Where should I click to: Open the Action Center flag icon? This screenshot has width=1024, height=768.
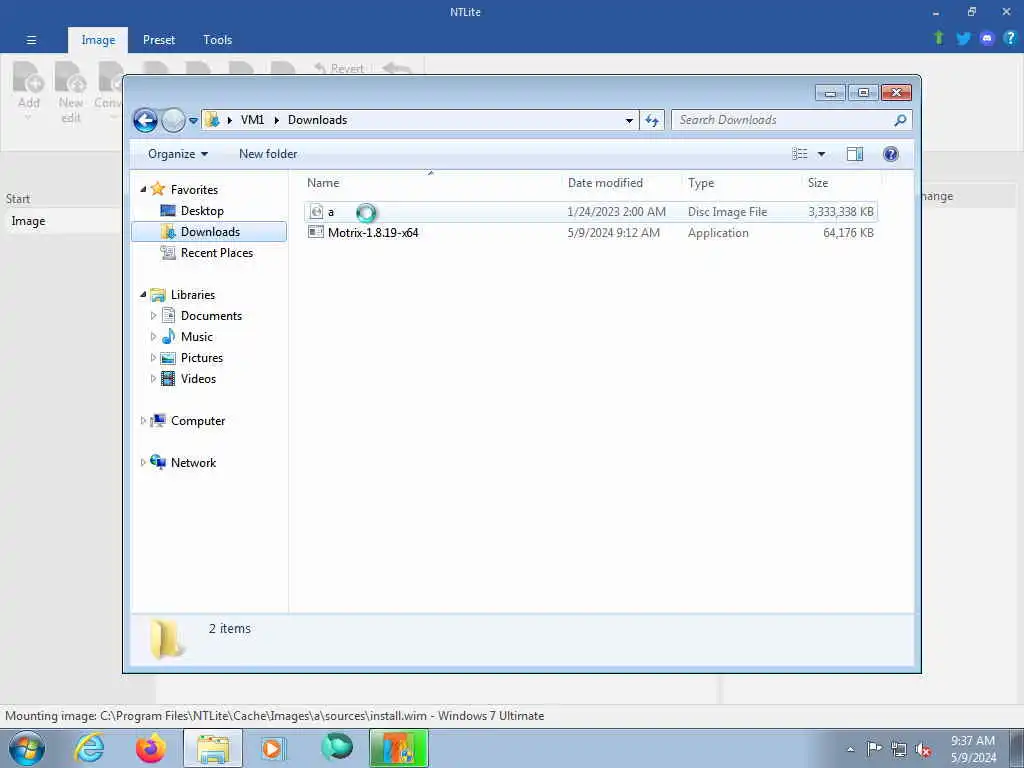(x=874, y=749)
